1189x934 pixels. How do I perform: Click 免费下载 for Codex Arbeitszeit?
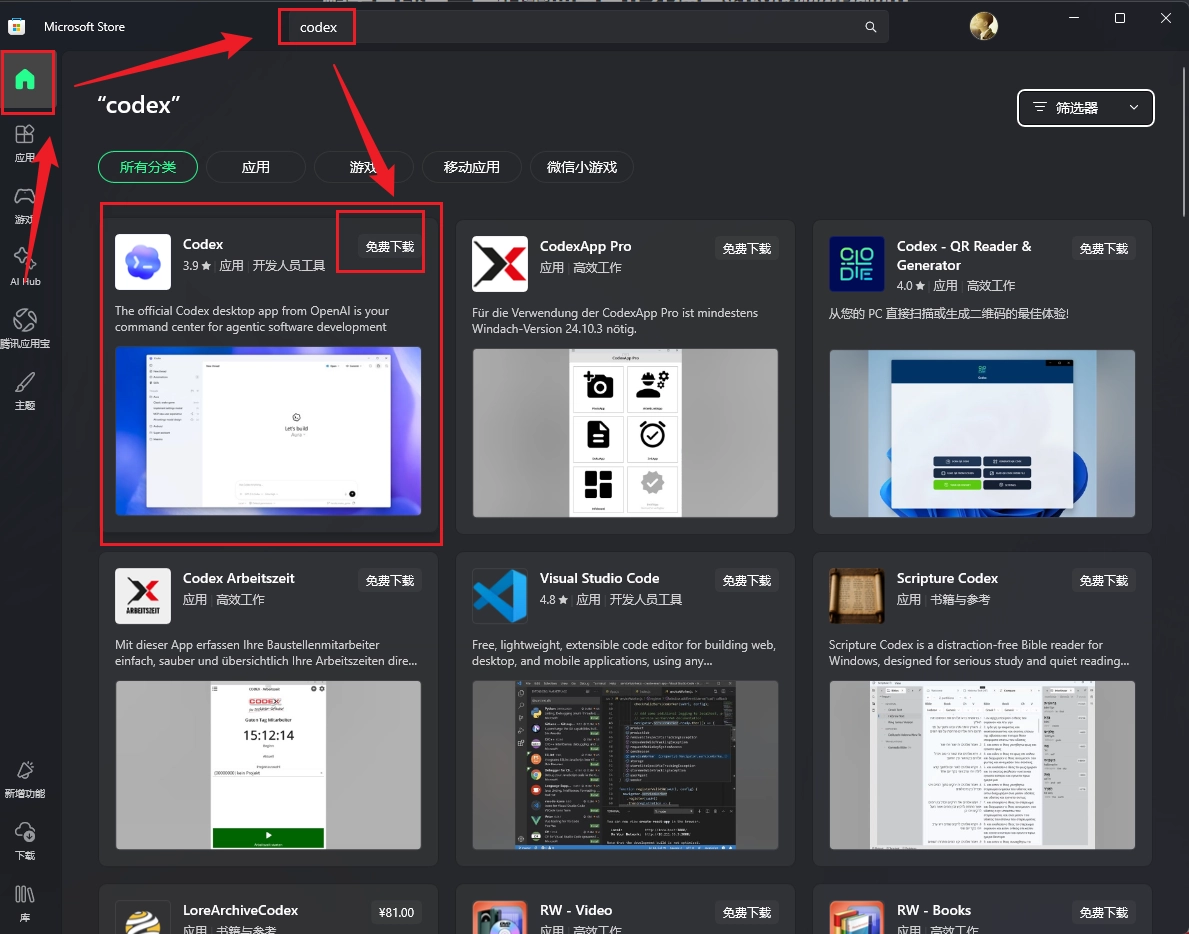coord(390,581)
